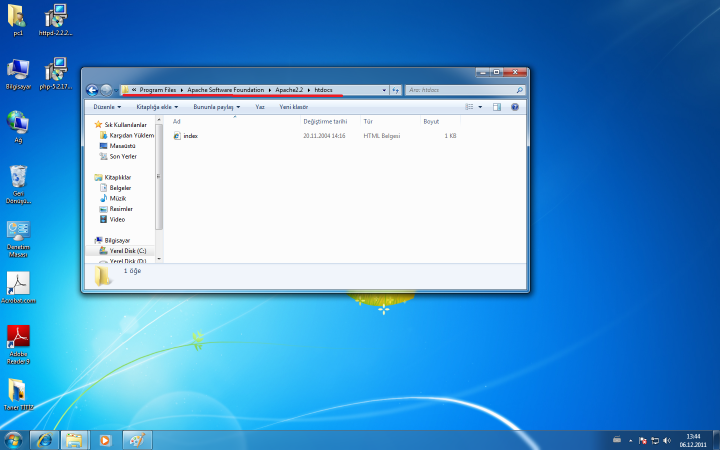Expand the Bununla paylaş dropdown

pos(217,106)
